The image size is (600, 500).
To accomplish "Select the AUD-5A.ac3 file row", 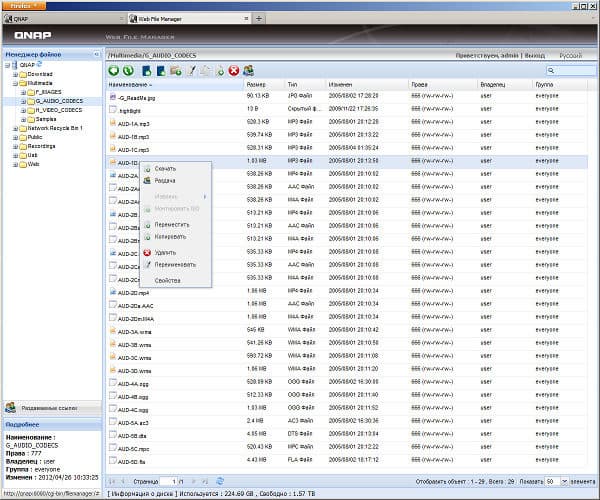I will (x=347, y=421).
